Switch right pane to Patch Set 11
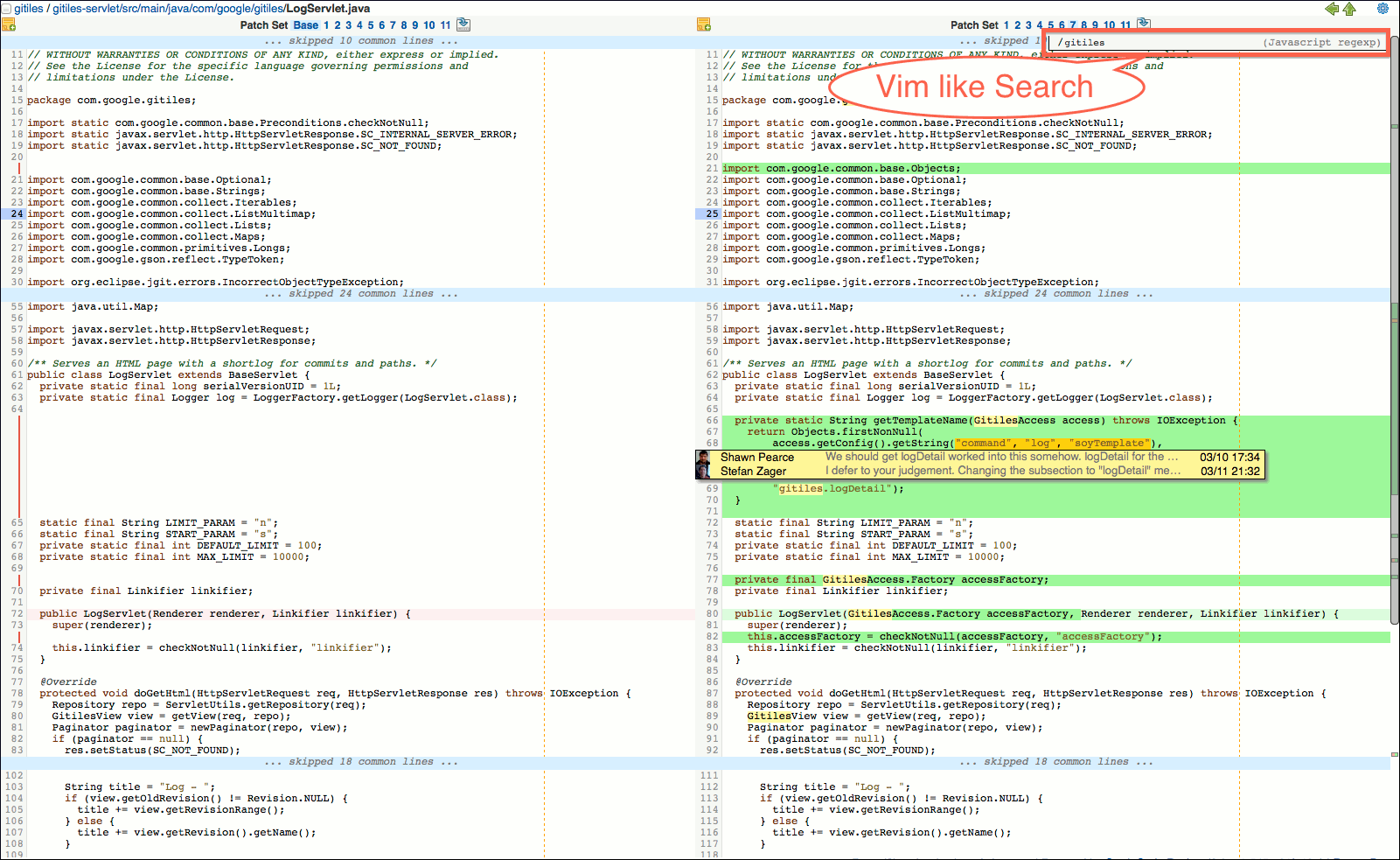The height and width of the screenshot is (860, 1400). [1127, 25]
